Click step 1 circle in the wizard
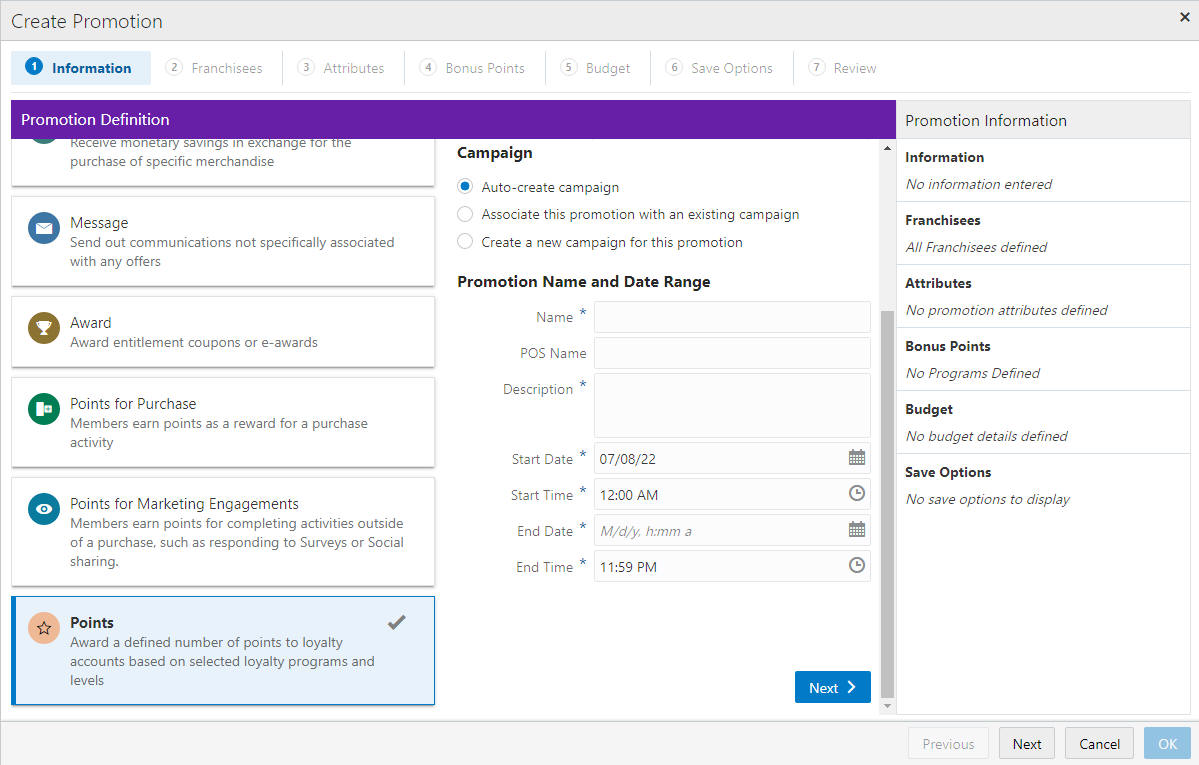The image size is (1199, 765). 34,67
